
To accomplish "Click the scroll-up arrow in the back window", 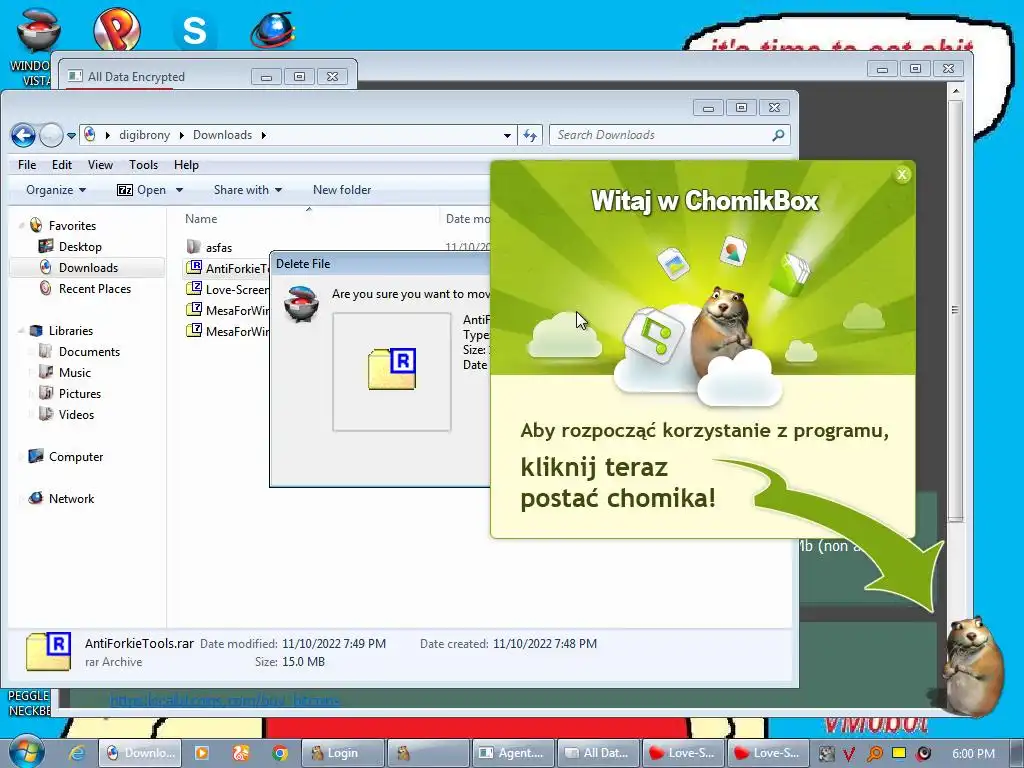I will coord(955,91).
